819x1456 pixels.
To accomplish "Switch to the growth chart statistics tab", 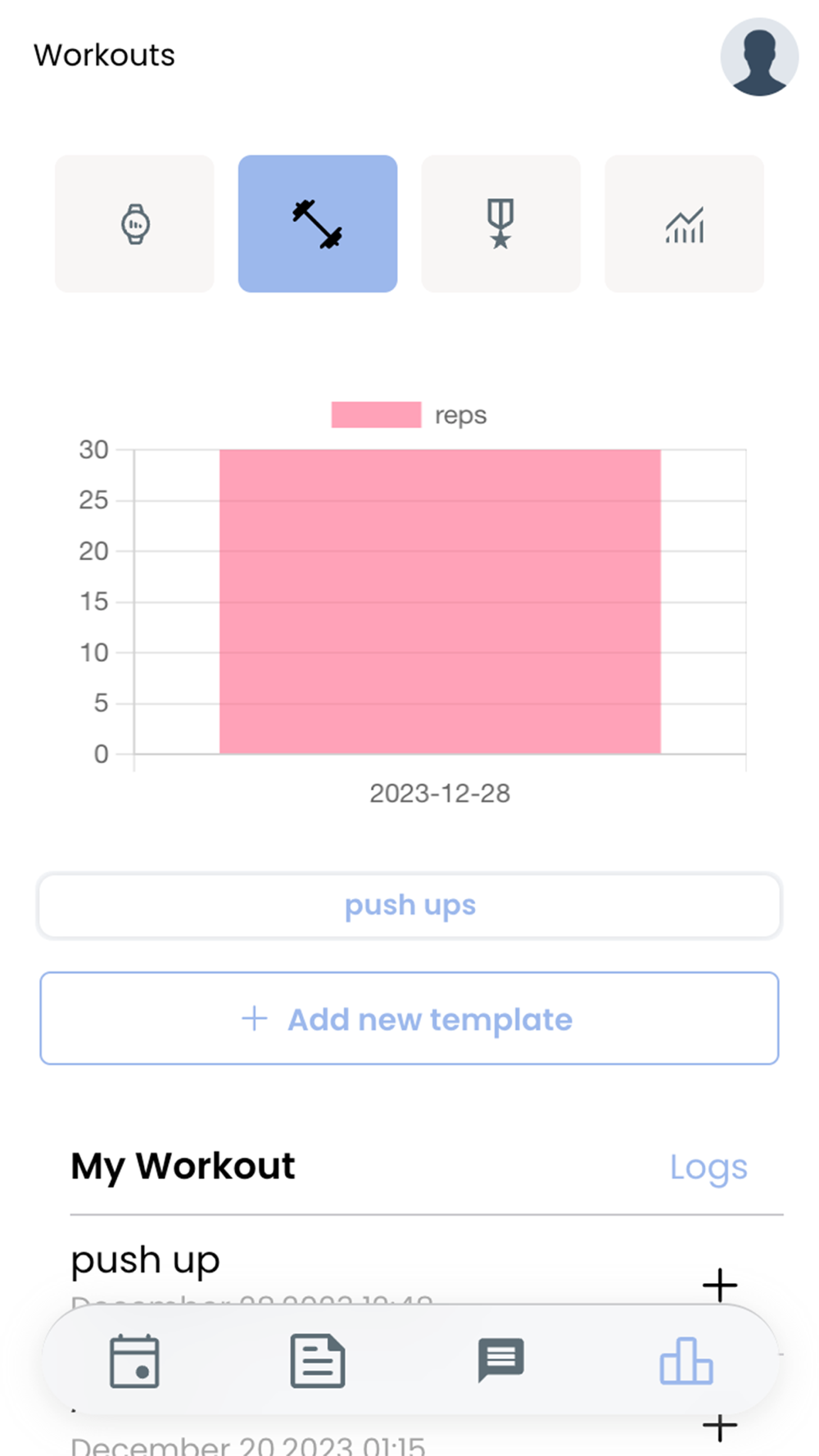I will tap(684, 224).
